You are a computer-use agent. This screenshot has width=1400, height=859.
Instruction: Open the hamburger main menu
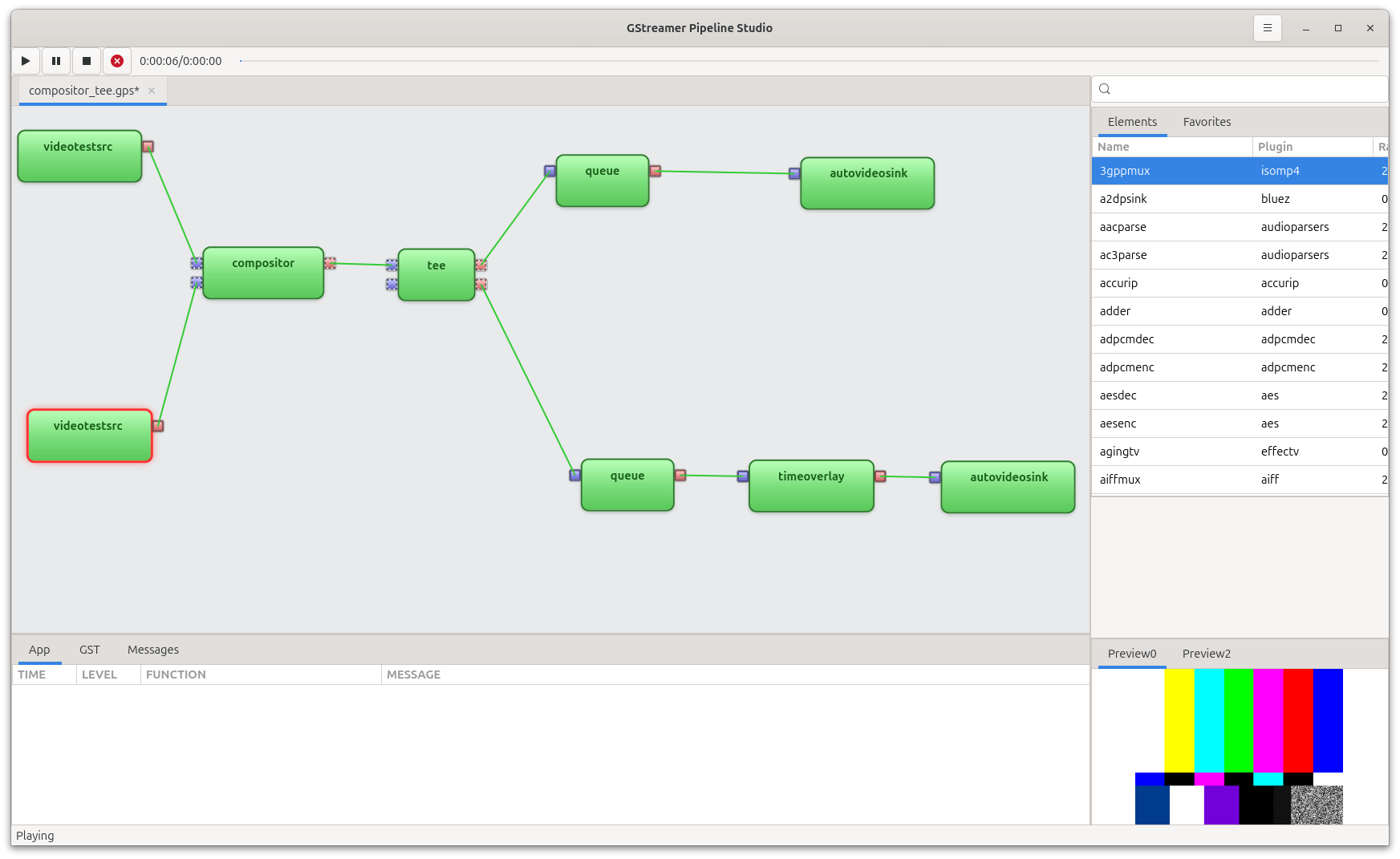point(1267,28)
